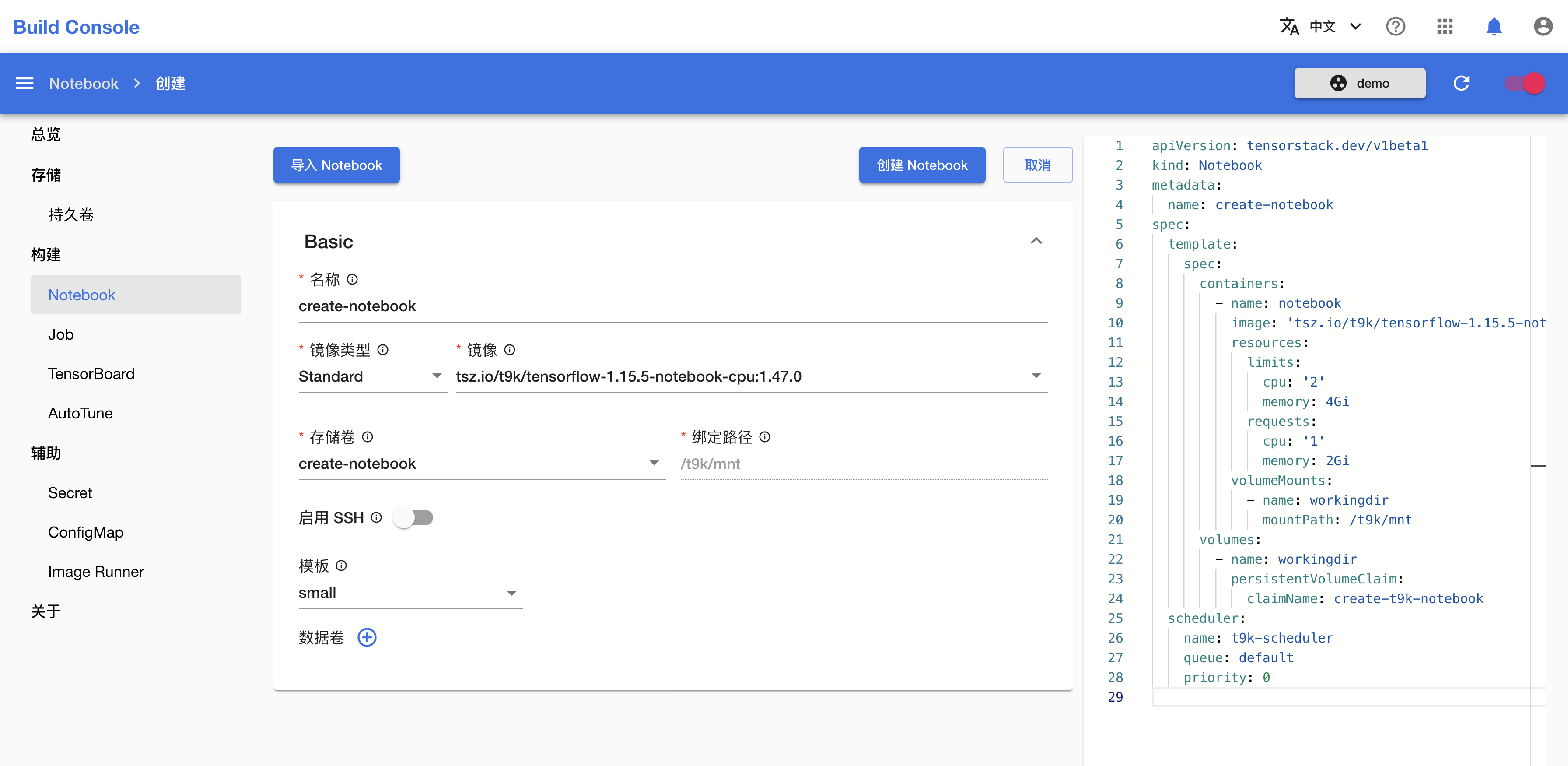The height and width of the screenshot is (766, 1568).
Task: Click info icon next to 模板
Action: click(x=341, y=566)
